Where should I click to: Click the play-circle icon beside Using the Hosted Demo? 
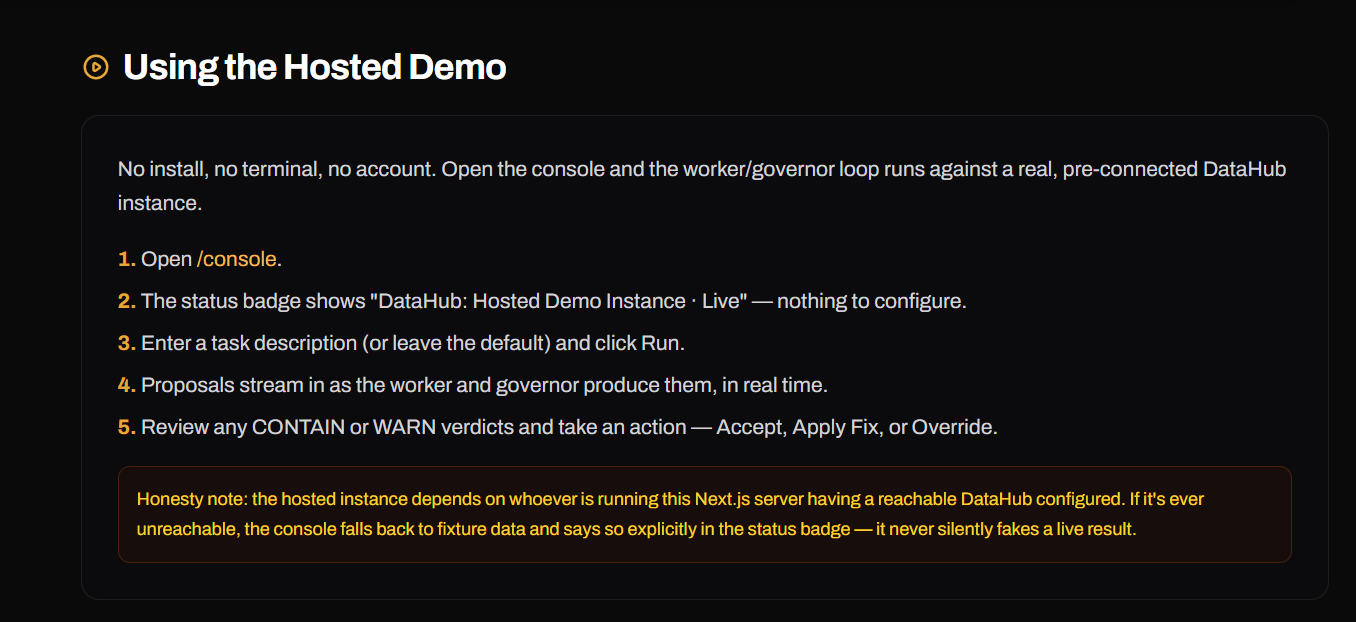96,68
